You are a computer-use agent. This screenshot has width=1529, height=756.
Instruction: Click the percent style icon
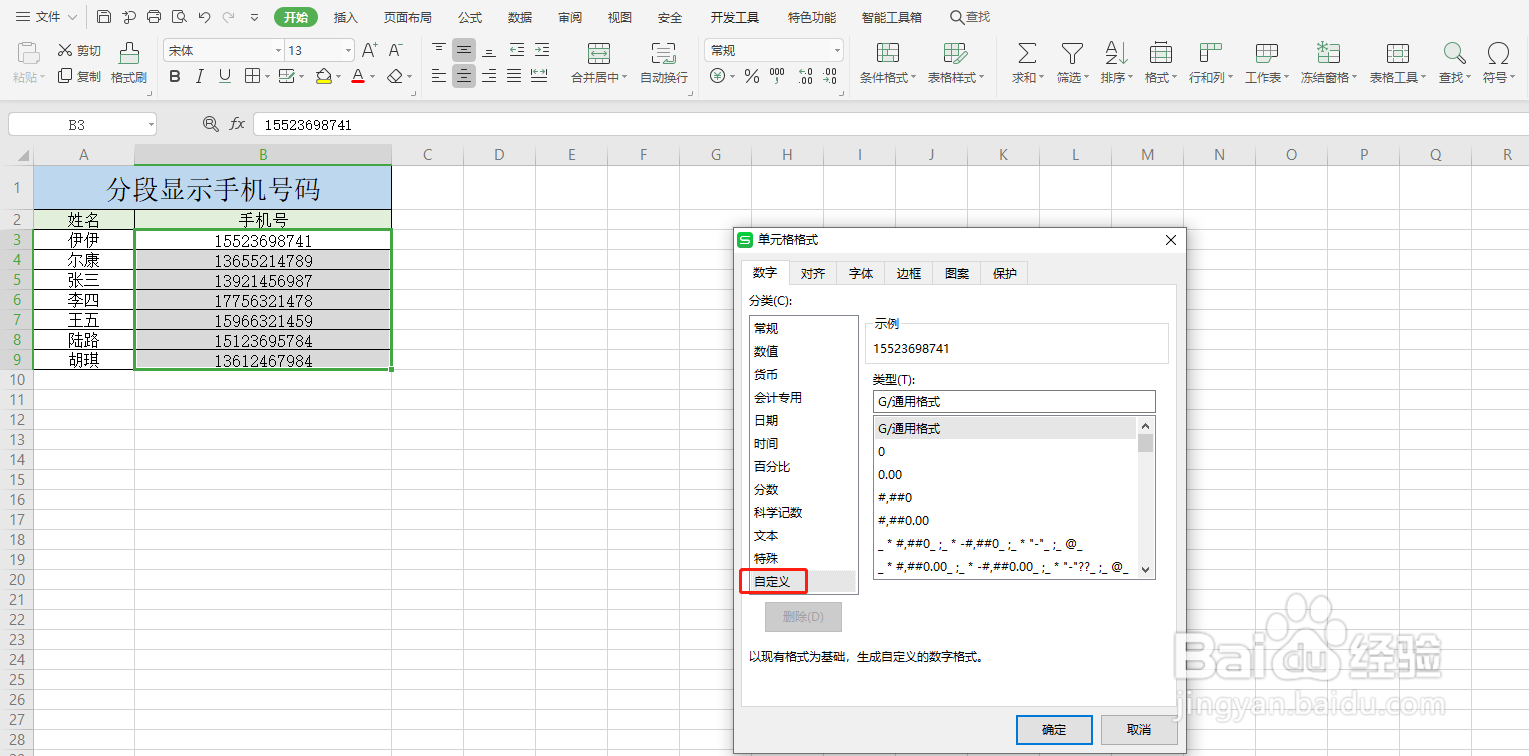pos(751,76)
